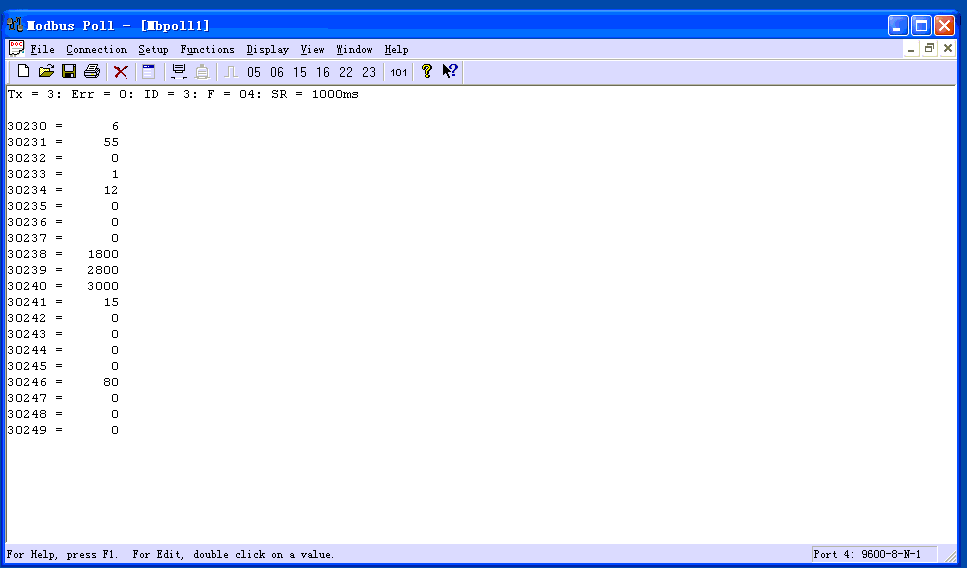Viewport: 967px width, 568px height.
Task: Click the printer icon in toolbar
Action: pos(92,71)
